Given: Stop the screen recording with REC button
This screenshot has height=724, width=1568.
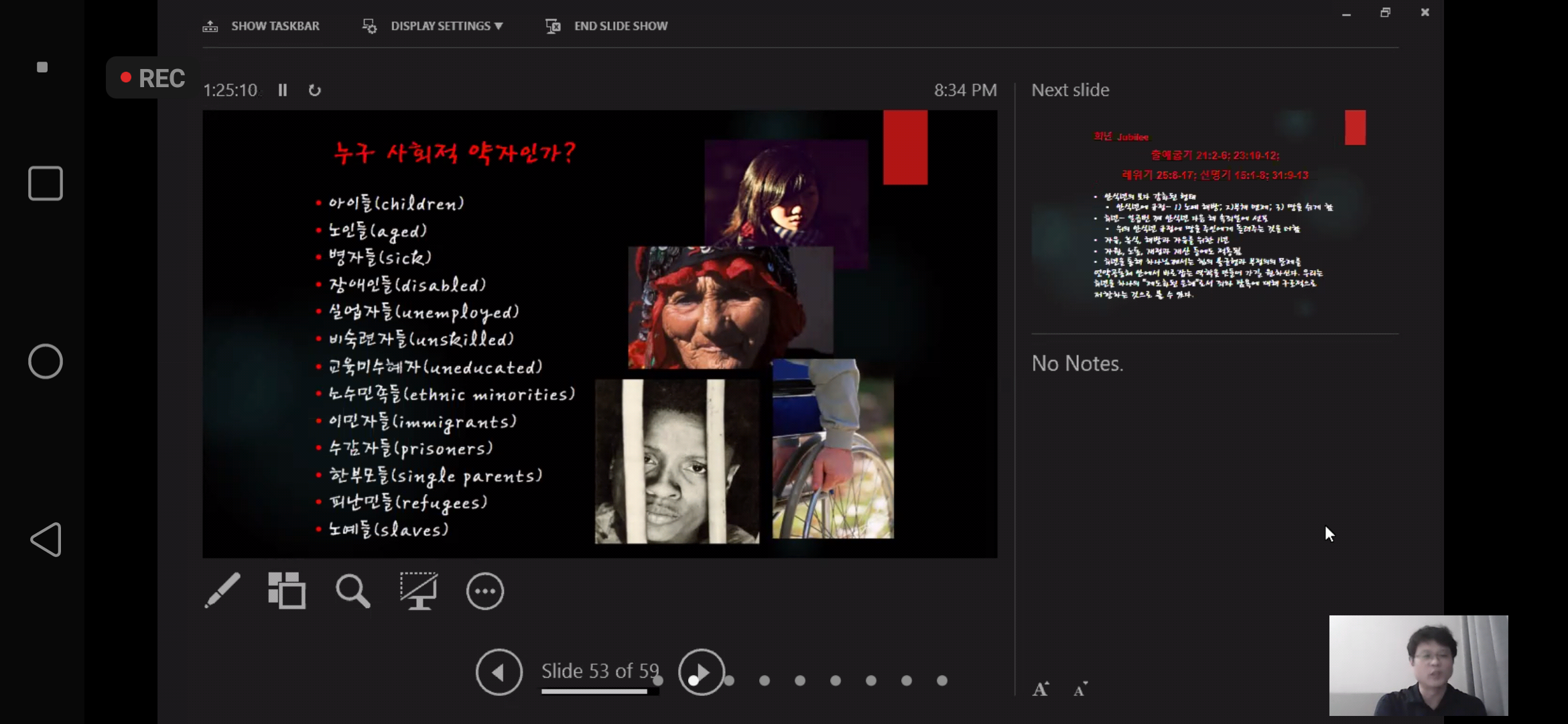Looking at the screenshot, I should point(151,78).
